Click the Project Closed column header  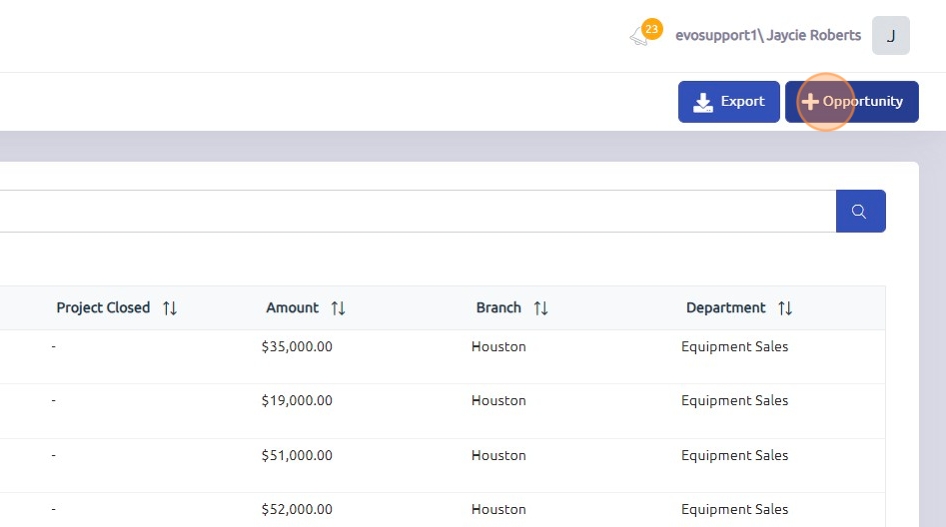click(103, 308)
